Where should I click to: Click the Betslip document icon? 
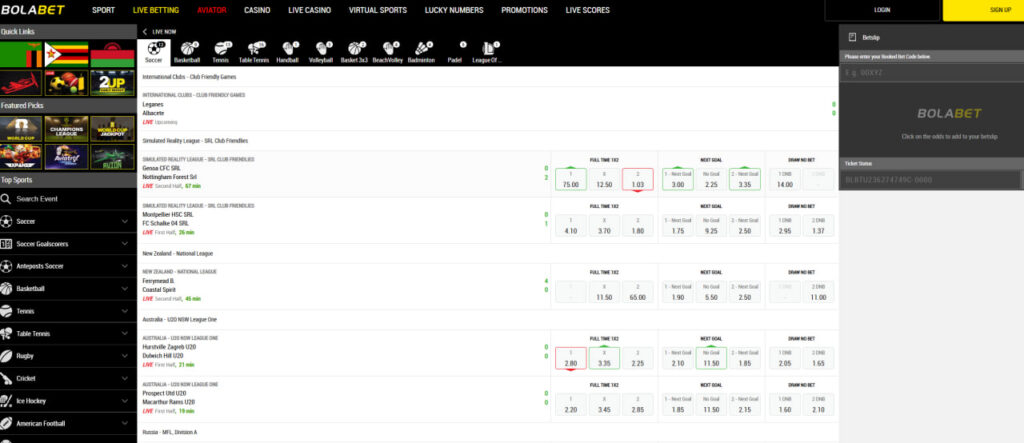point(852,37)
